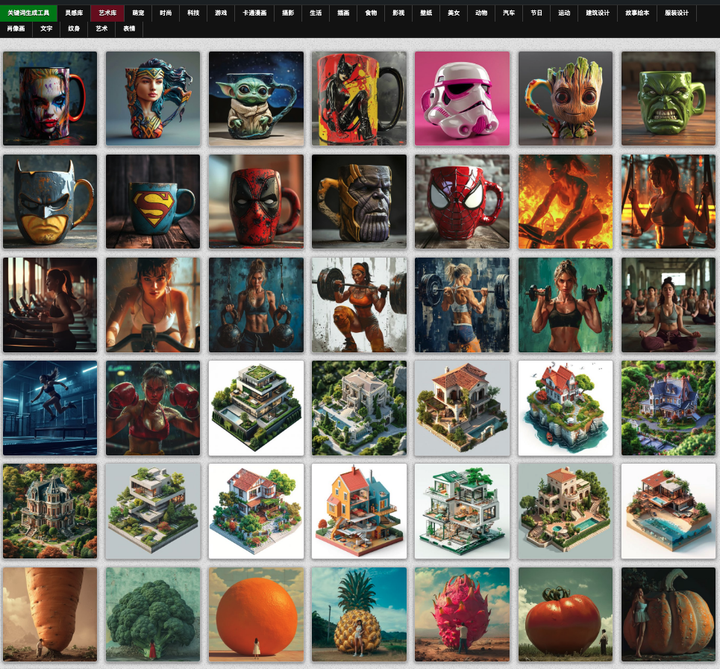View the red boxing gloves woman image
Viewport: 720px width, 669px height.
pos(153,408)
